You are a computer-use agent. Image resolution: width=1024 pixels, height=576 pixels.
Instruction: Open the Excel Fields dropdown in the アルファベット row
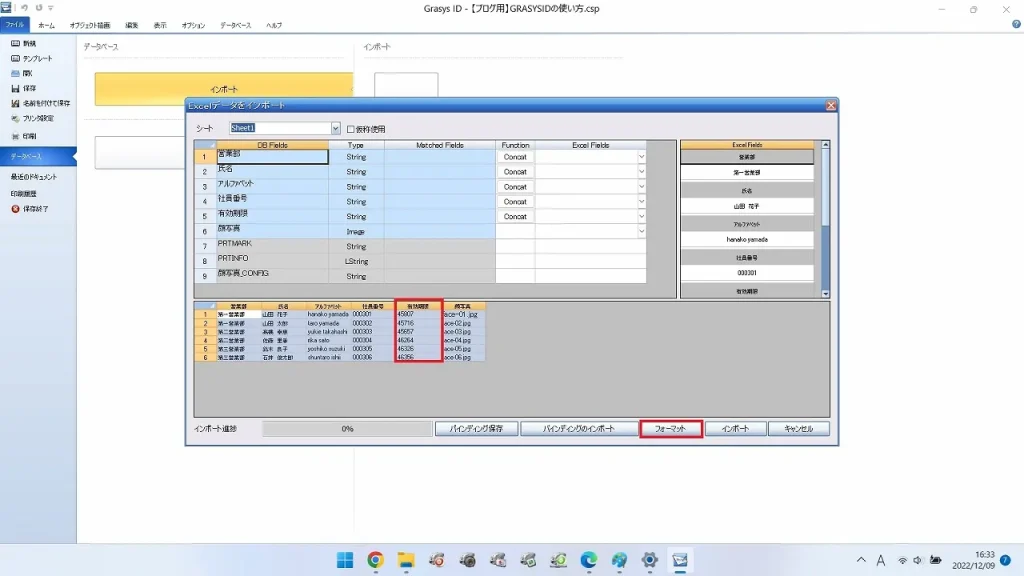[x=641, y=187]
